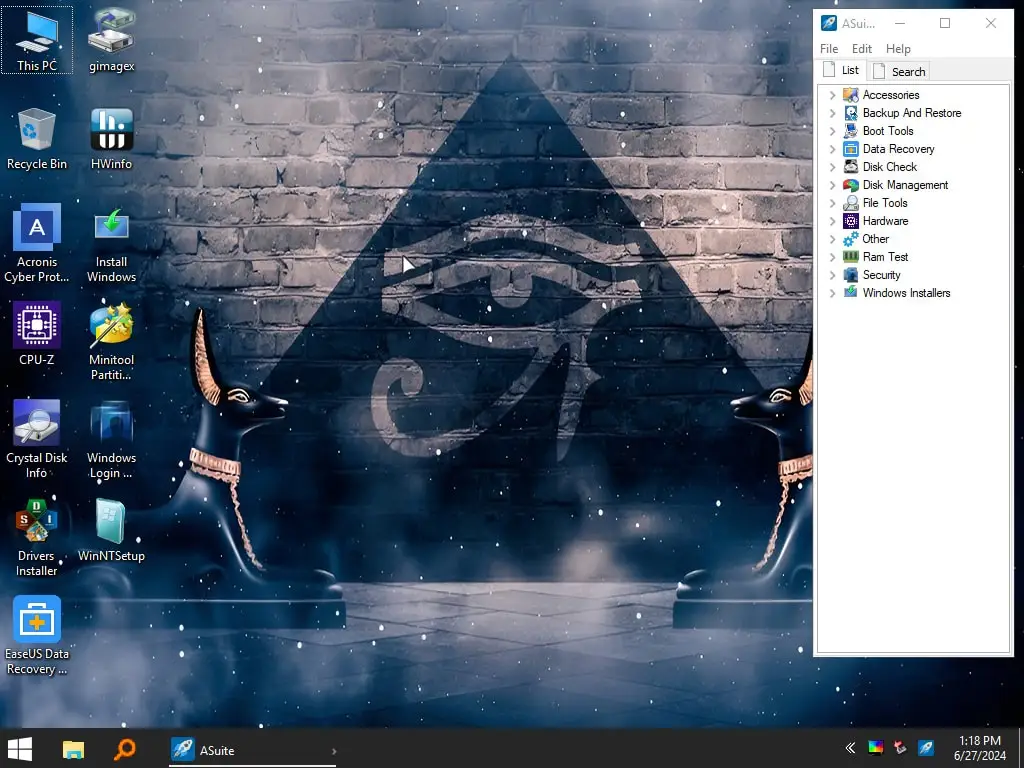Expand the Security category

pos(833,275)
